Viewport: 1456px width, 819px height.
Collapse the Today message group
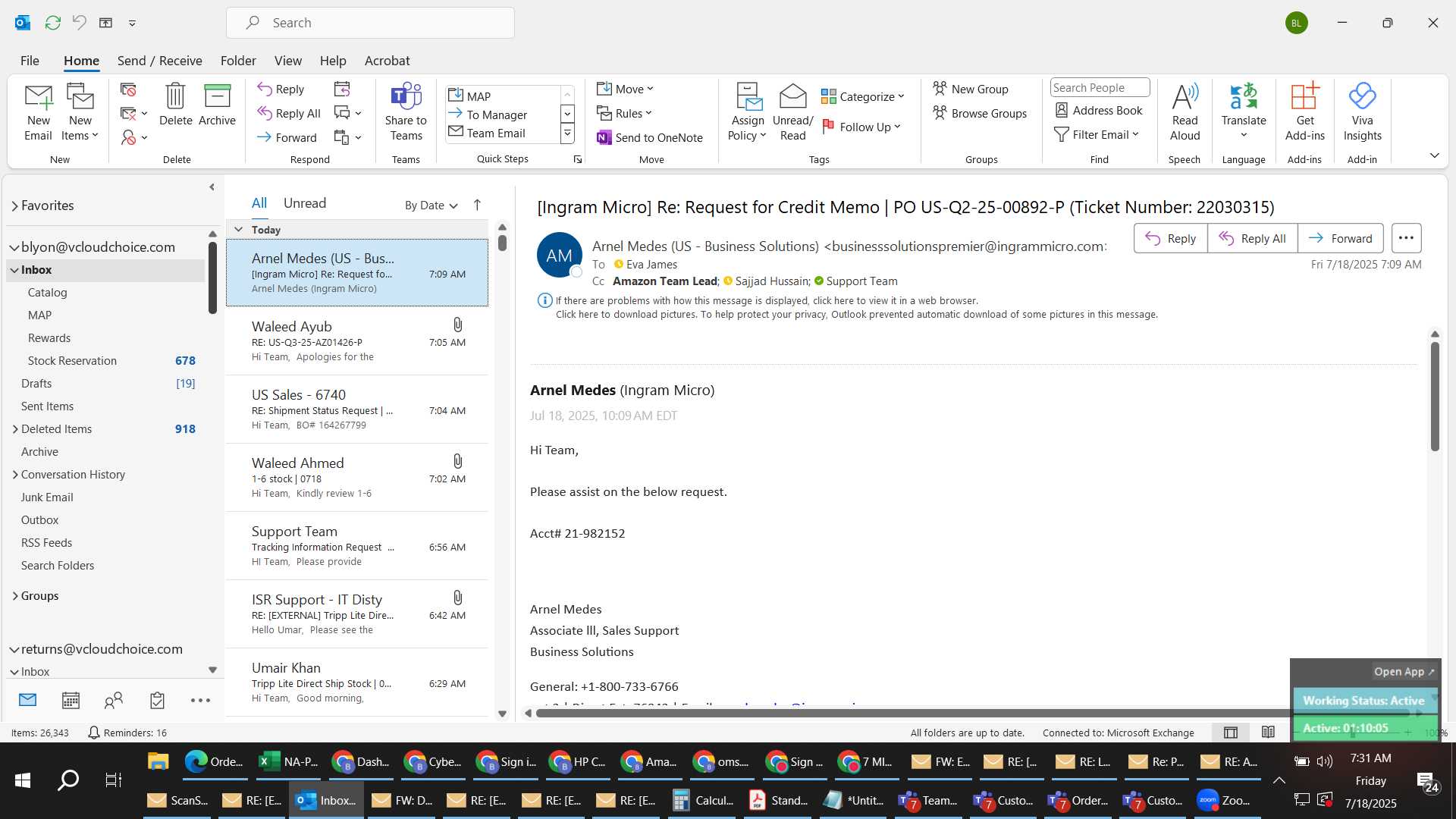pyautogui.click(x=238, y=229)
